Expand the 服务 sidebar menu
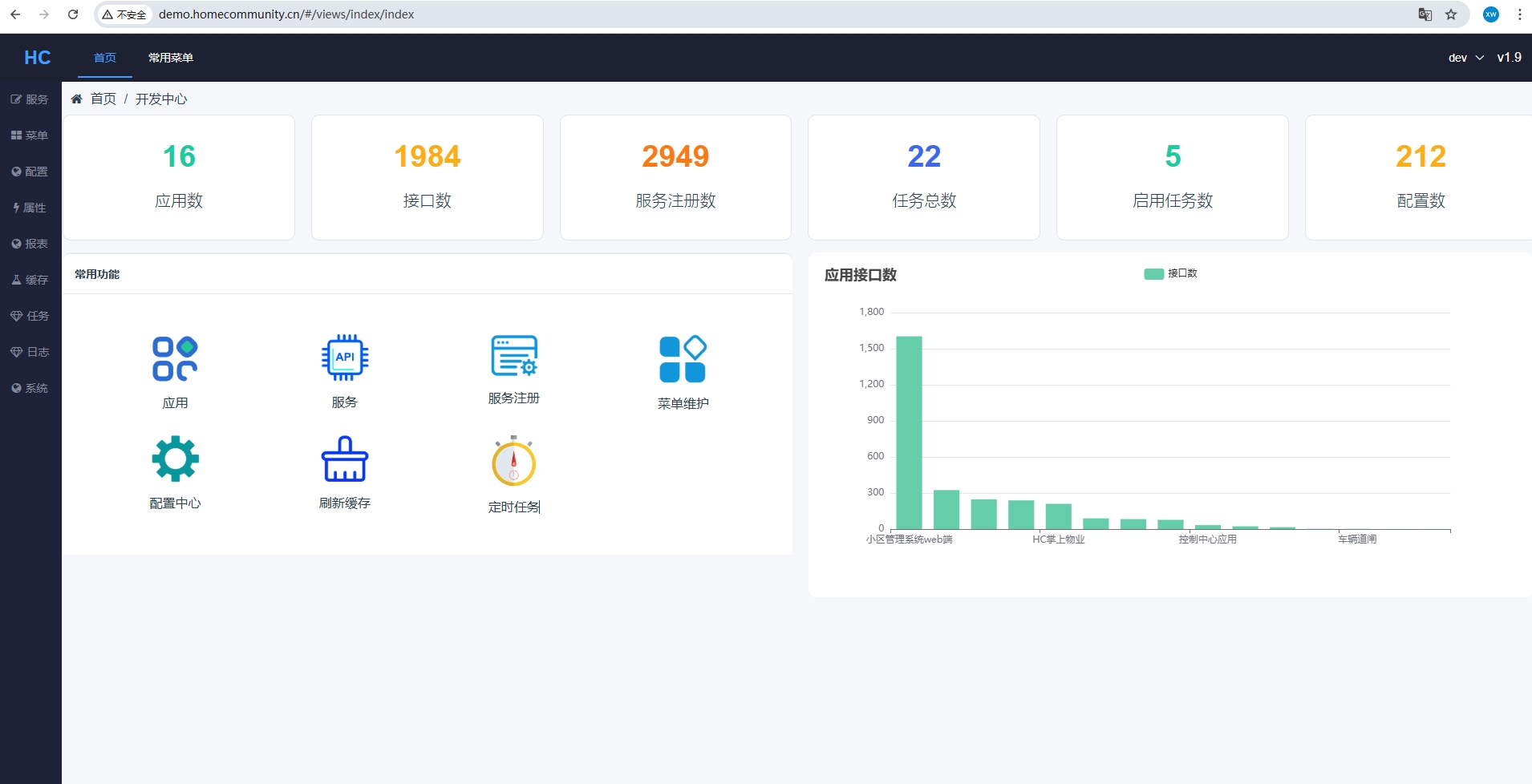Viewport: 1532px width, 784px height. pyautogui.click(x=30, y=99)
